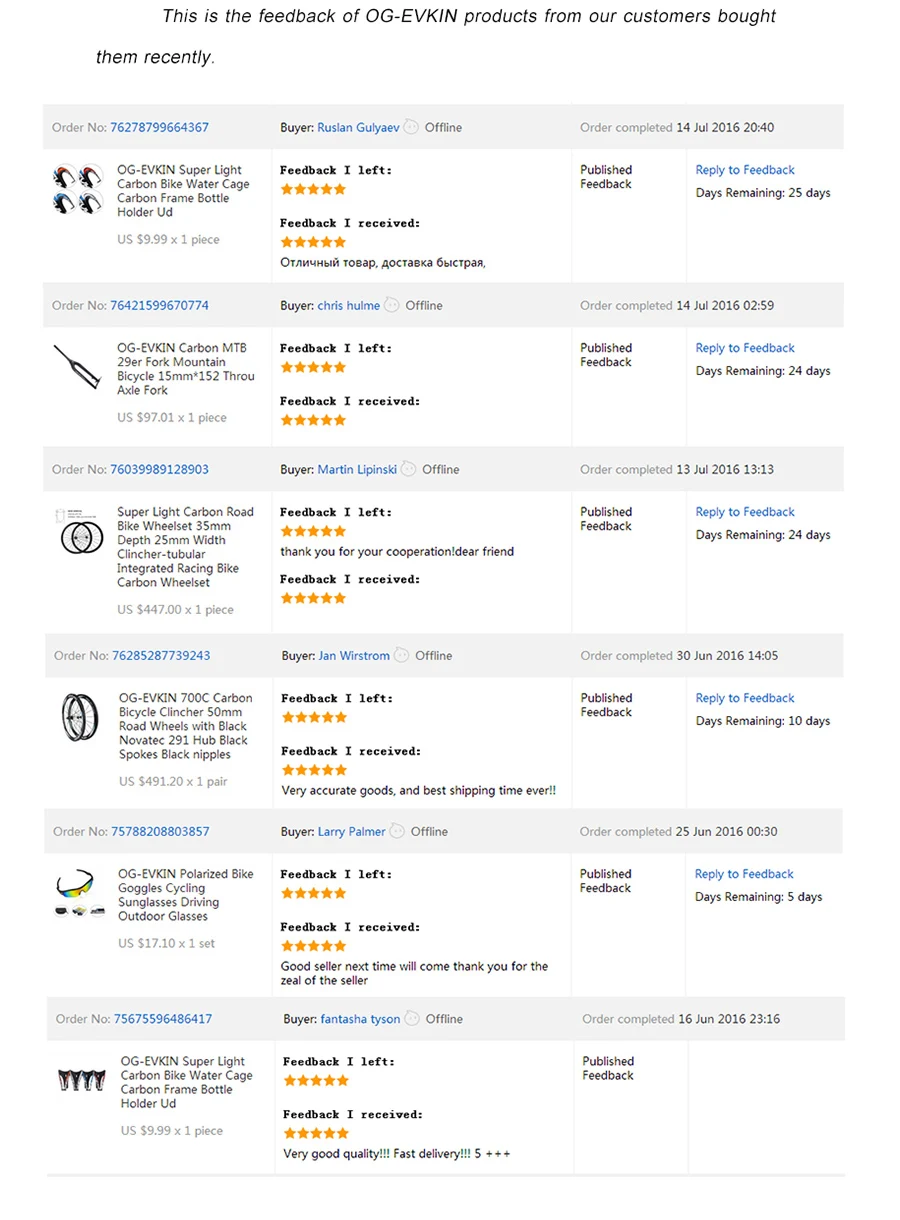This screenshot has height=1220, width=900.
Task: Click chat icon beside Jan Wirstrom
Action: click(x=401, y=655)
